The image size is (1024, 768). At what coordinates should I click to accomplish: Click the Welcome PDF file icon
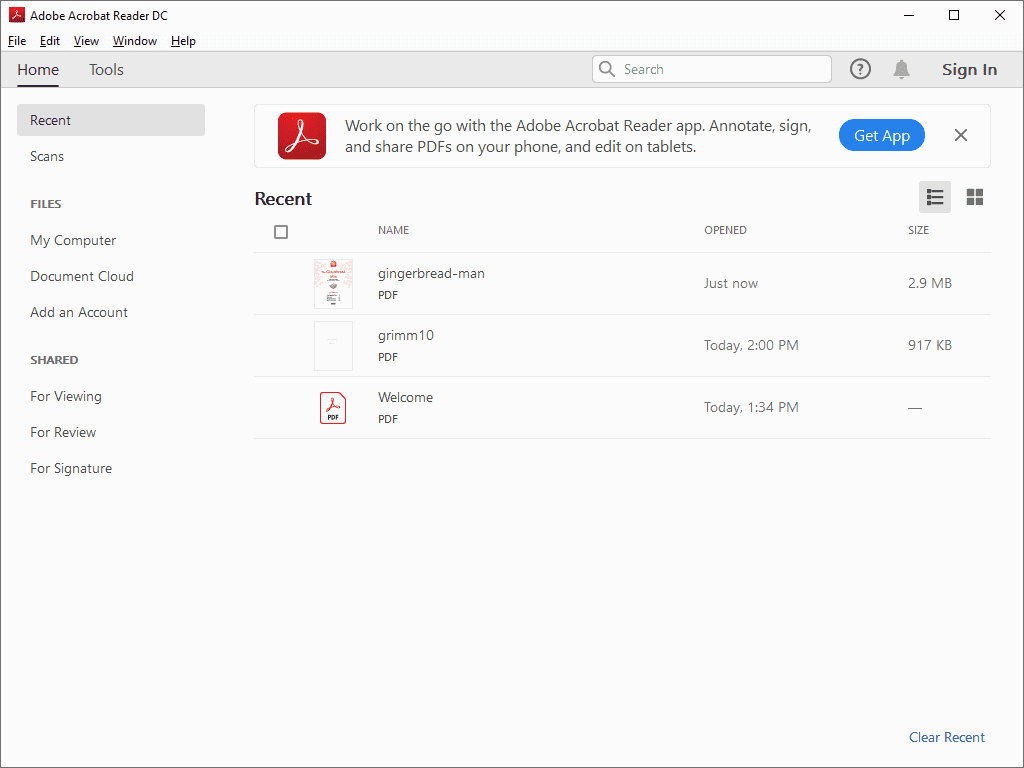click(x=333, y=408)
